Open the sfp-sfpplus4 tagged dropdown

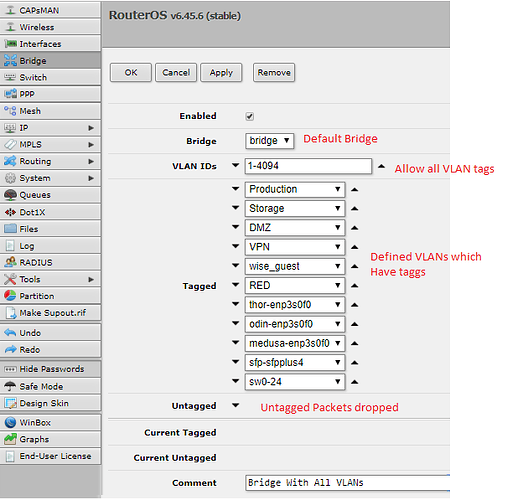(x=295, y=362)
